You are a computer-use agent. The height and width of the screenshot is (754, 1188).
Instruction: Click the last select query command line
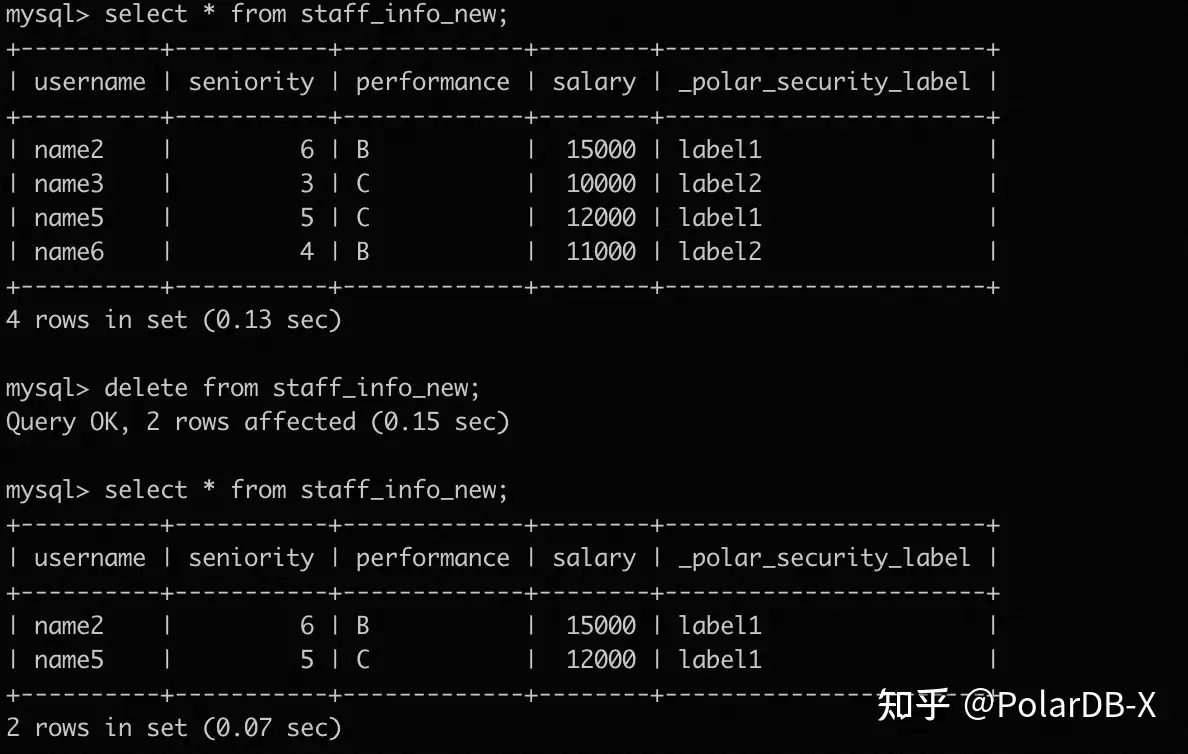pos(306,490)
